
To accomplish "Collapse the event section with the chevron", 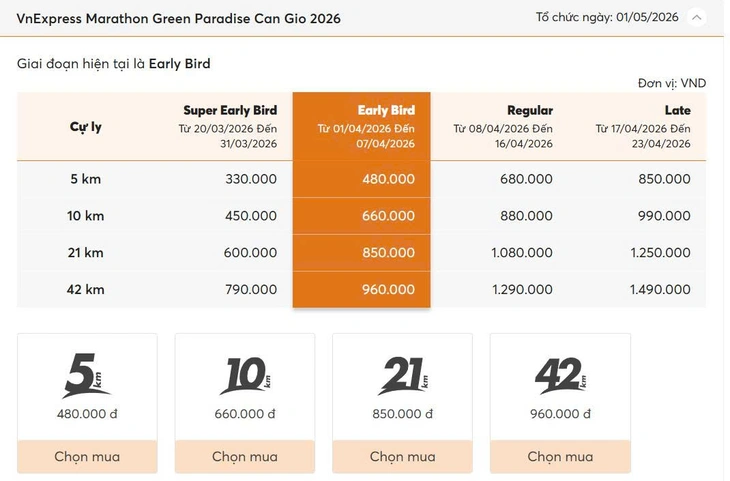I will [x=697, y=18].
